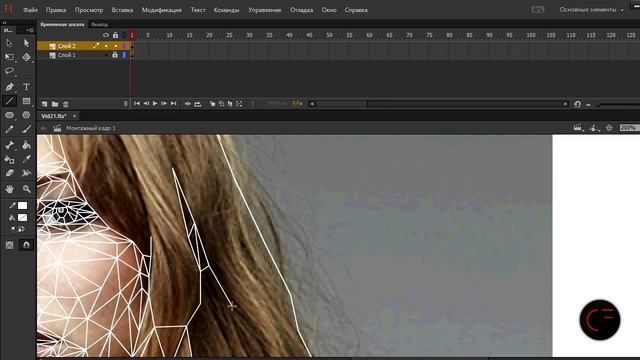Open the Модификация menu
This screenshot has width=640, height=360.
(162, 10)
